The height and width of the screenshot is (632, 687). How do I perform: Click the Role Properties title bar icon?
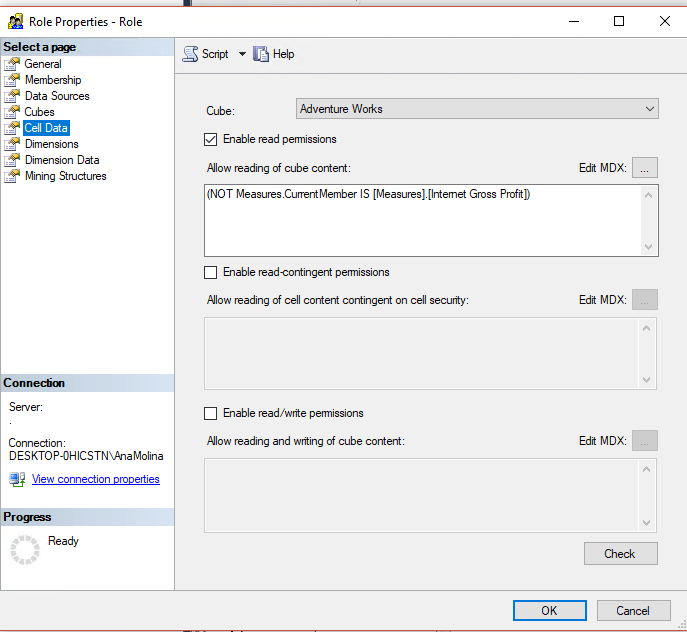point(15,21)
